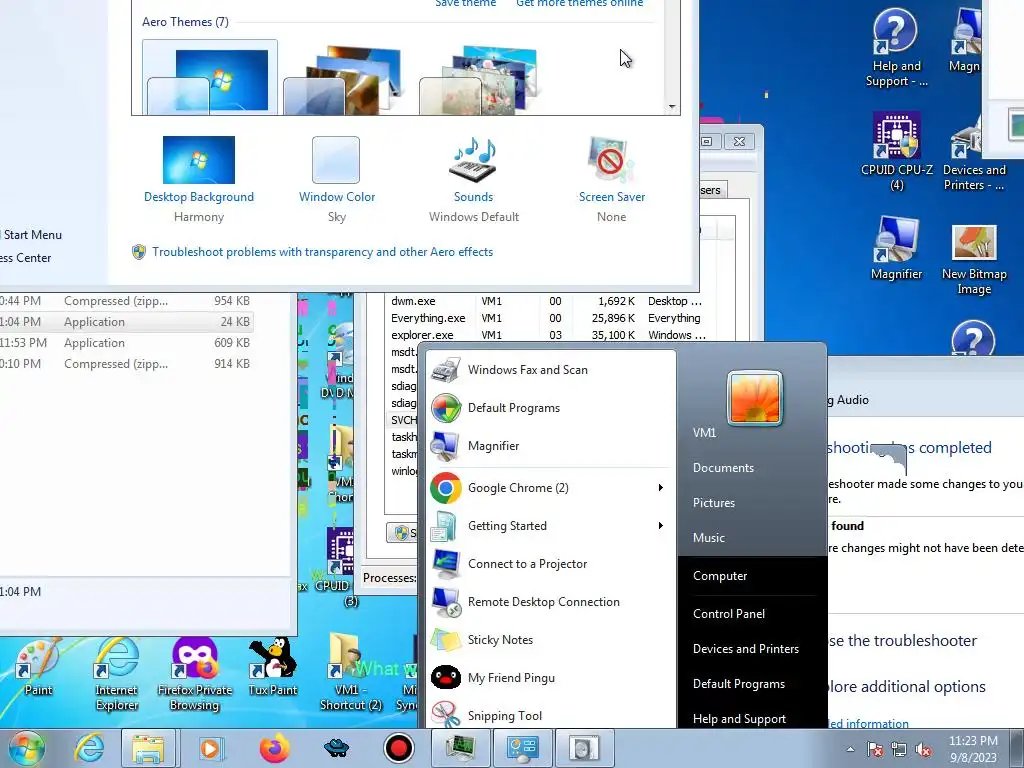Click Save theme link
Image resolution: width=1024 pixels, height=768 pixels.
pos(465,3)
